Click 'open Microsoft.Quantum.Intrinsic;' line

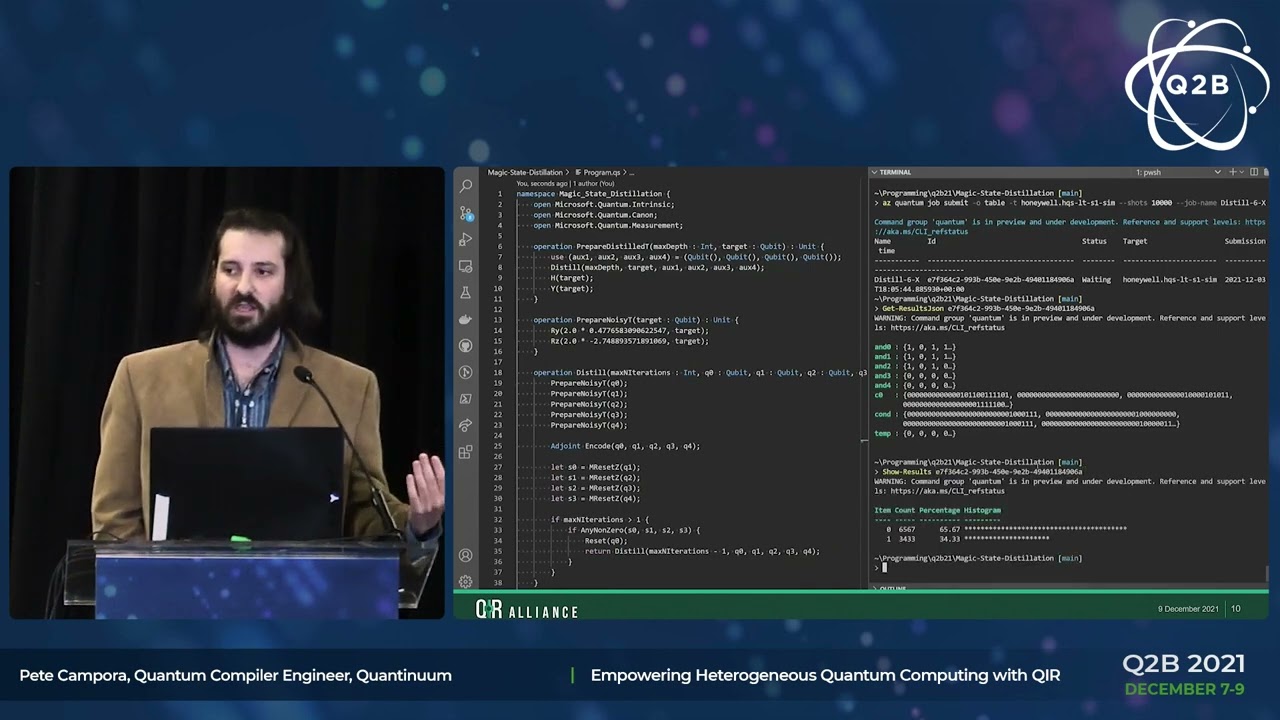[604, 204]
